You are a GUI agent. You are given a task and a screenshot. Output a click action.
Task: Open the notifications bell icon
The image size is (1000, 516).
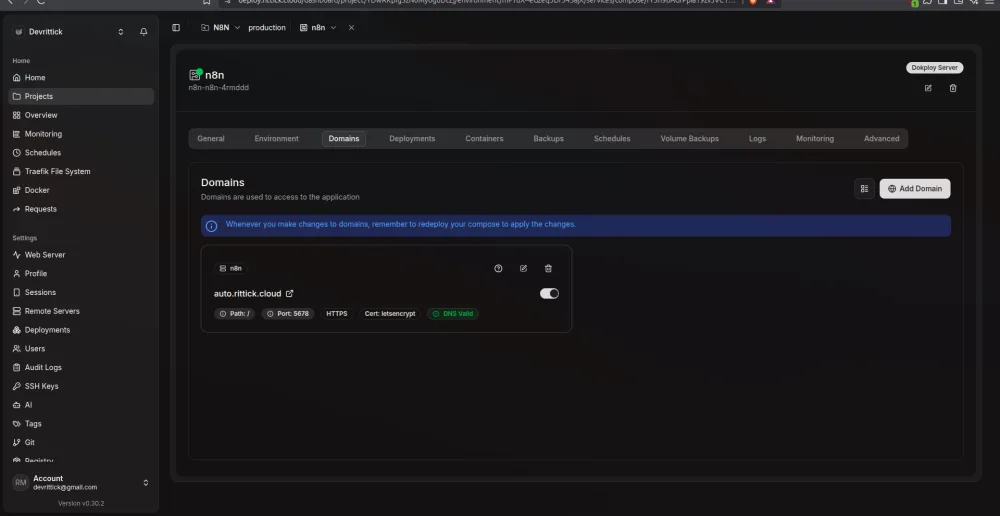143,32
